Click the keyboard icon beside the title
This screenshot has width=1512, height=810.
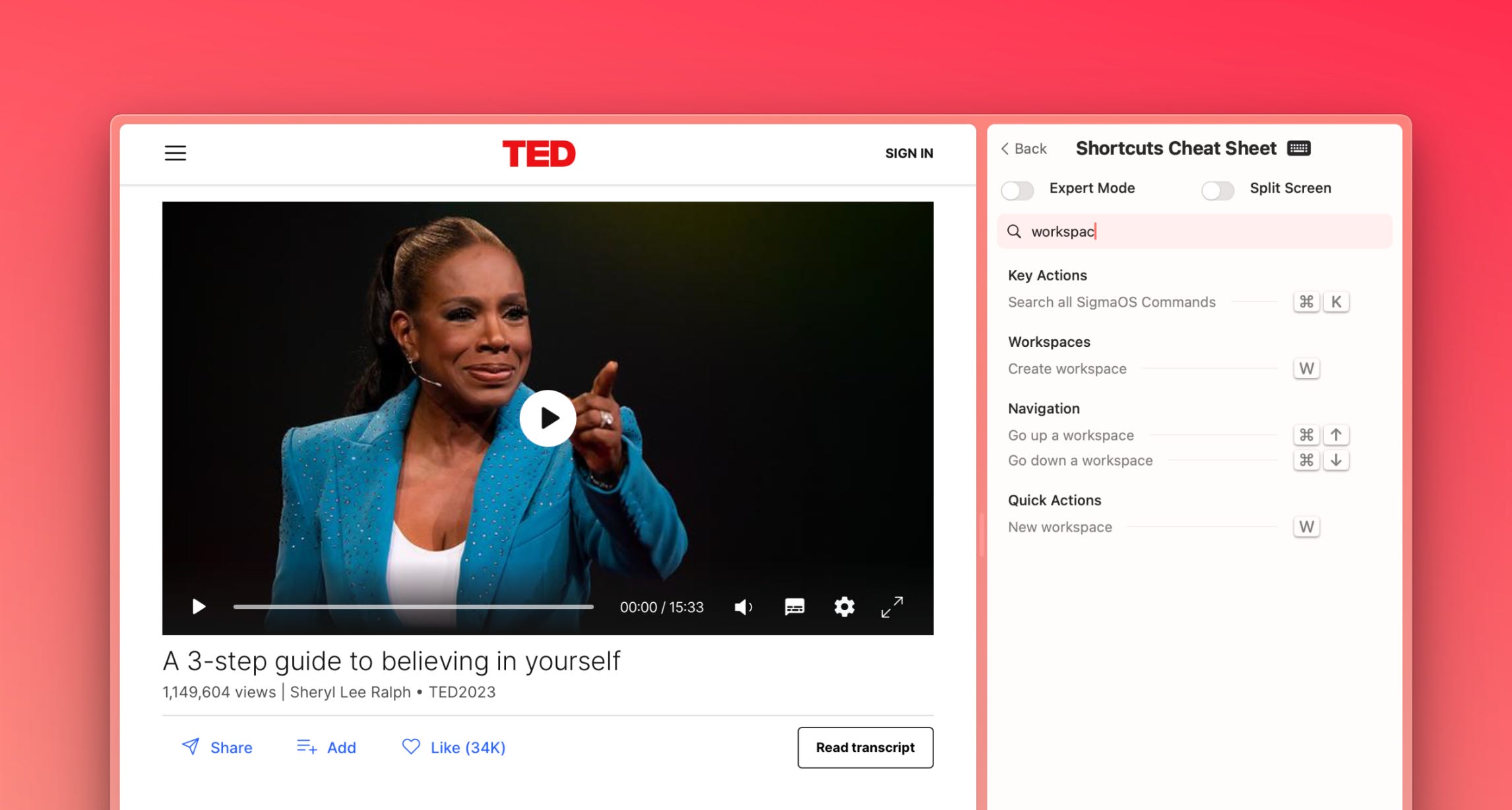(1299, 148)
